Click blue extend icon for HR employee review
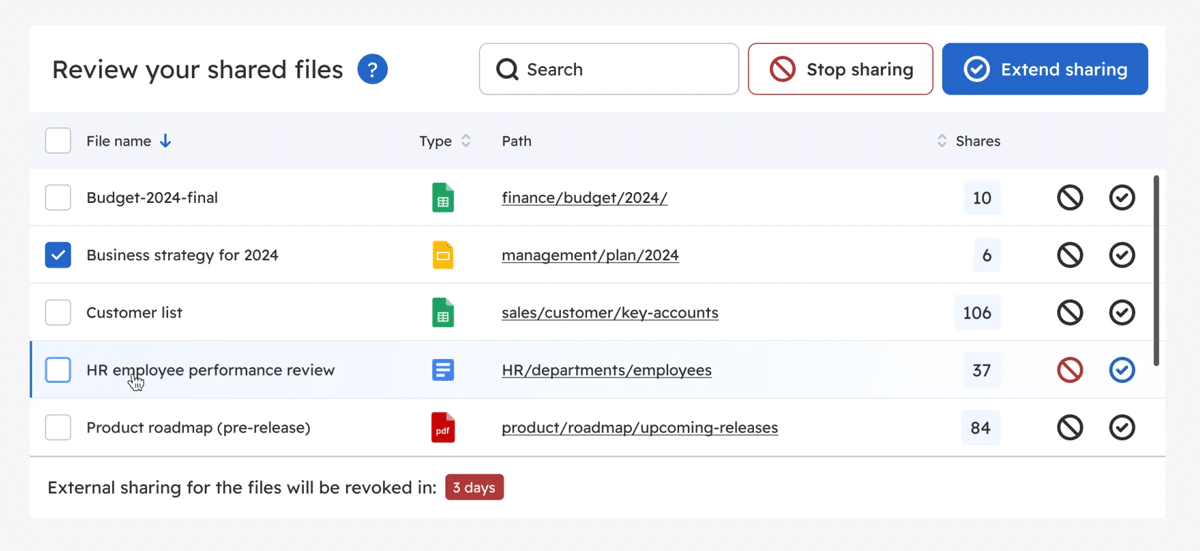This screenshot has width=1200, height=551. (x=1122, y=371)
